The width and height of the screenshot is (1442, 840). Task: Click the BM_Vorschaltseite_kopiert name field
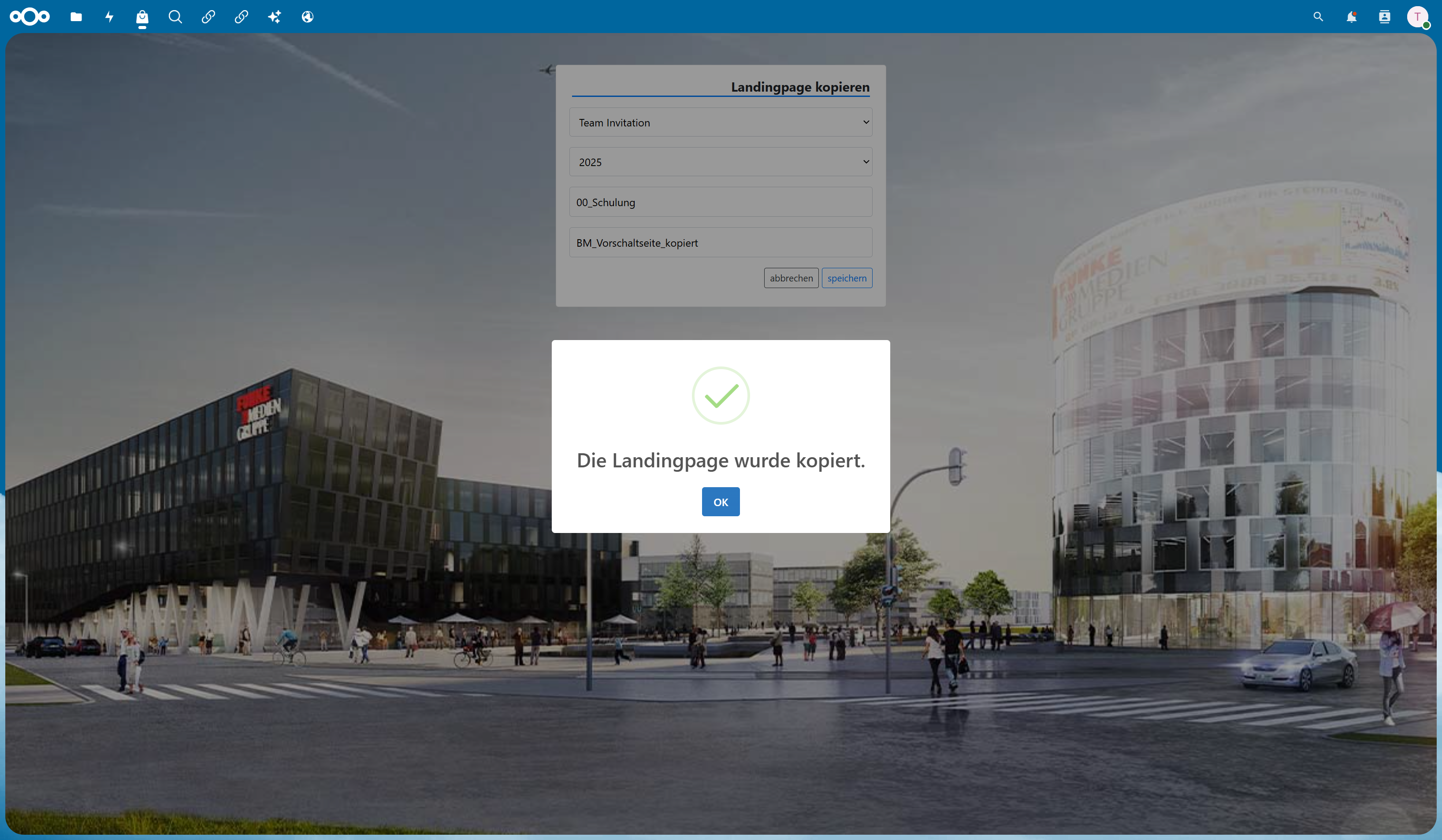[x=721, y=242]
